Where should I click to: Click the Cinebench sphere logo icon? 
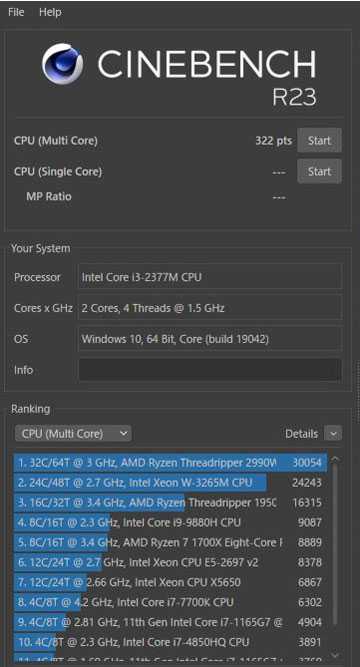(62, 64)
